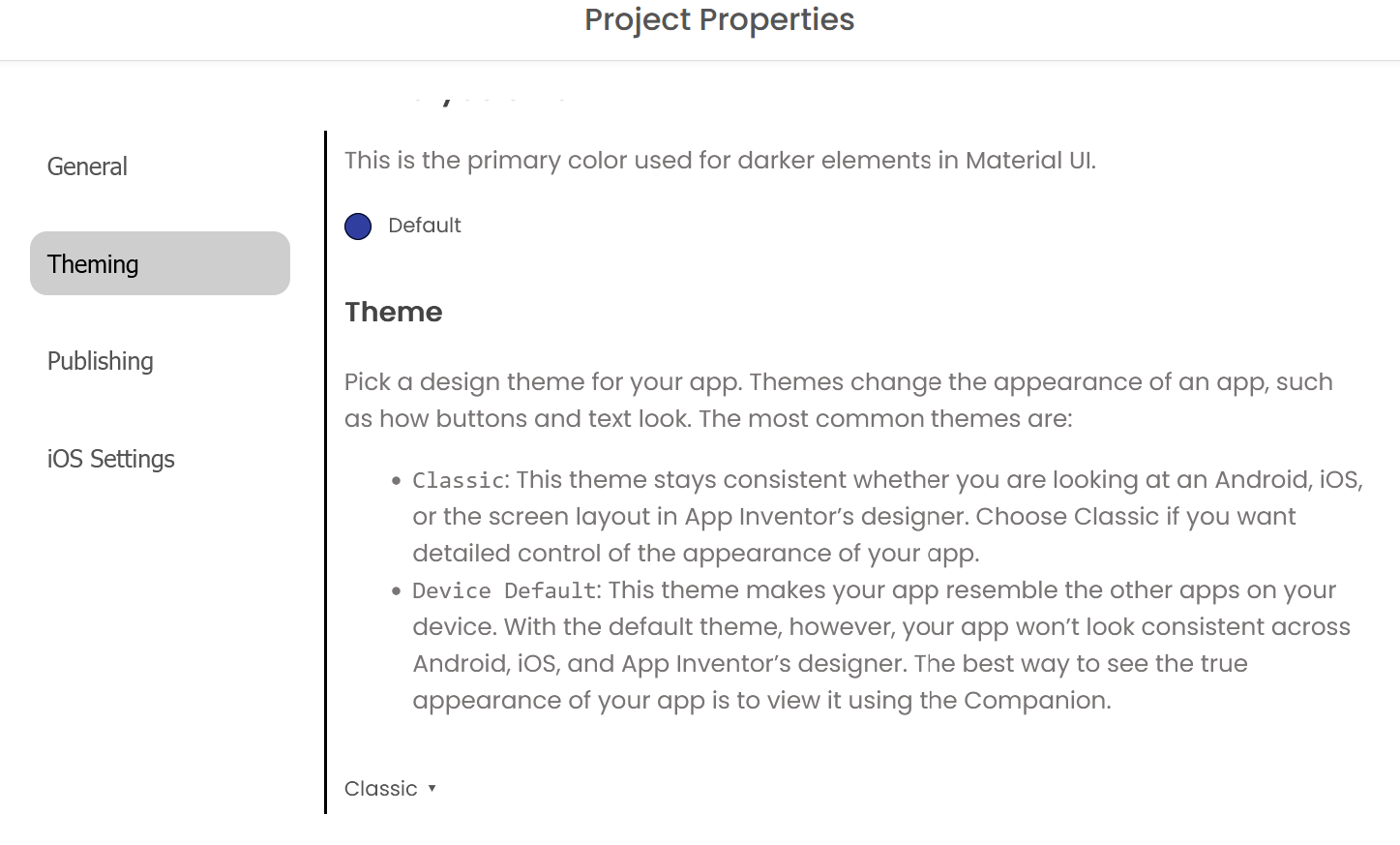Click the monospaced Classic term in the list
1400x845 pixels.
[459, 480]
